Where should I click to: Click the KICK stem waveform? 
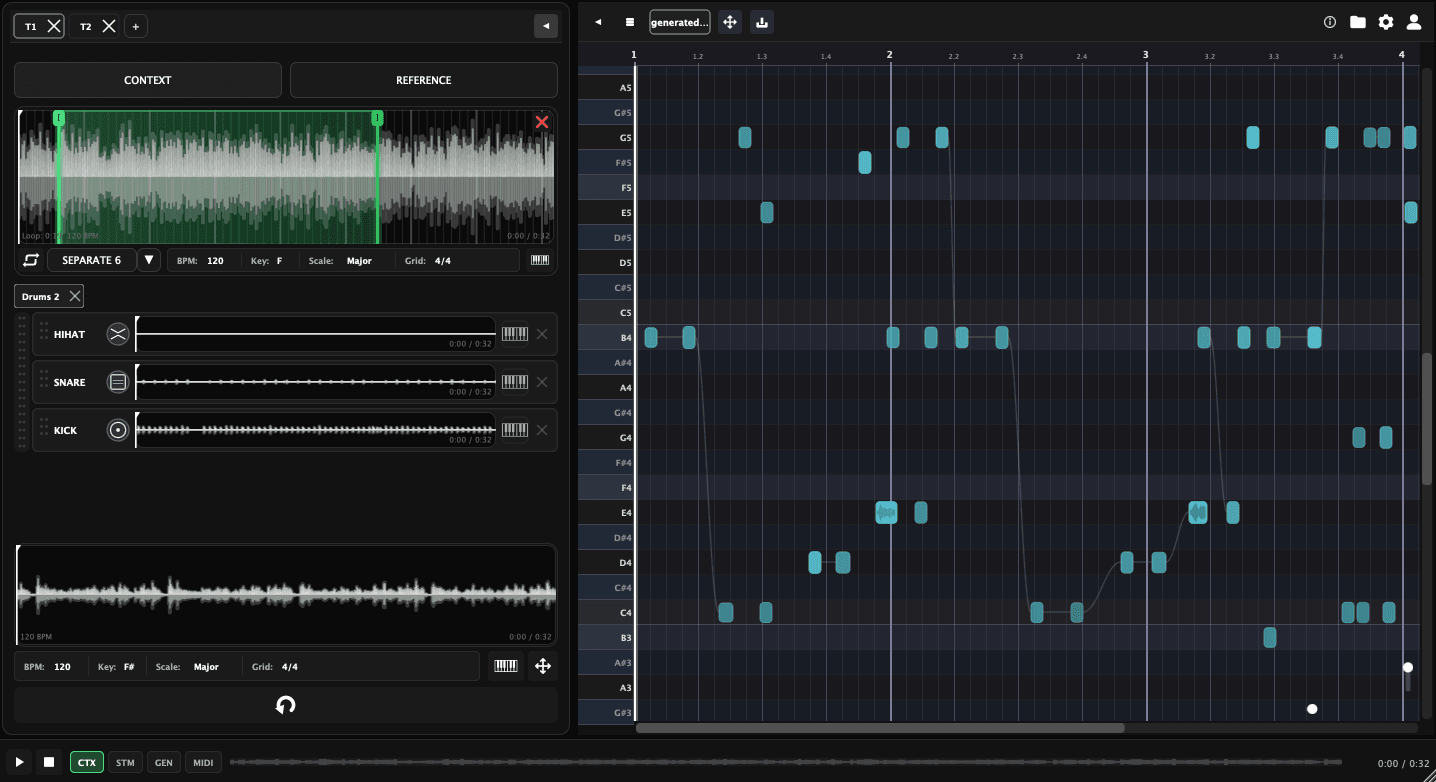pyautogui.click(x=315, y=430)
